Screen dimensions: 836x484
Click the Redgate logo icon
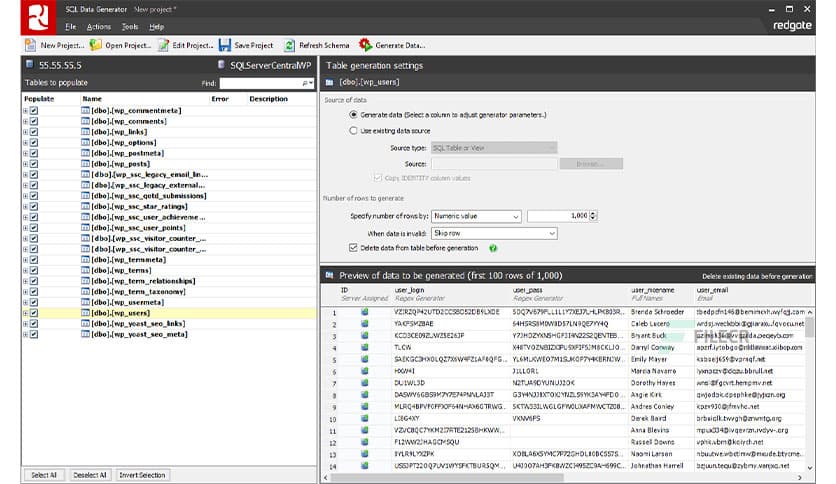(x=38, y=17)
